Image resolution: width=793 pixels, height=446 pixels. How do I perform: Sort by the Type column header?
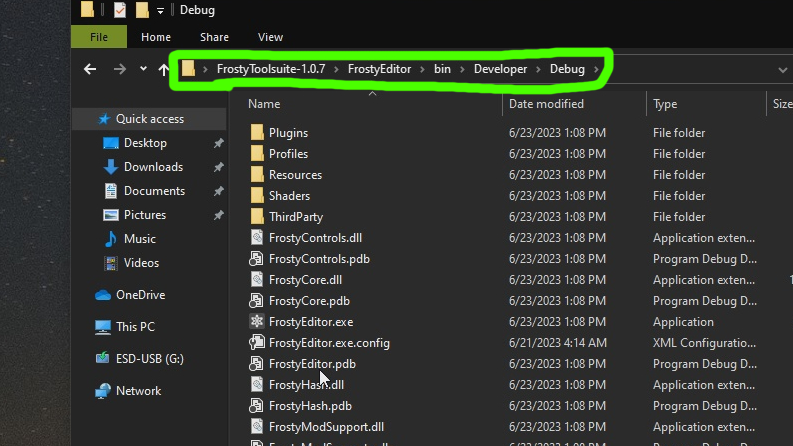coord(665,104)
